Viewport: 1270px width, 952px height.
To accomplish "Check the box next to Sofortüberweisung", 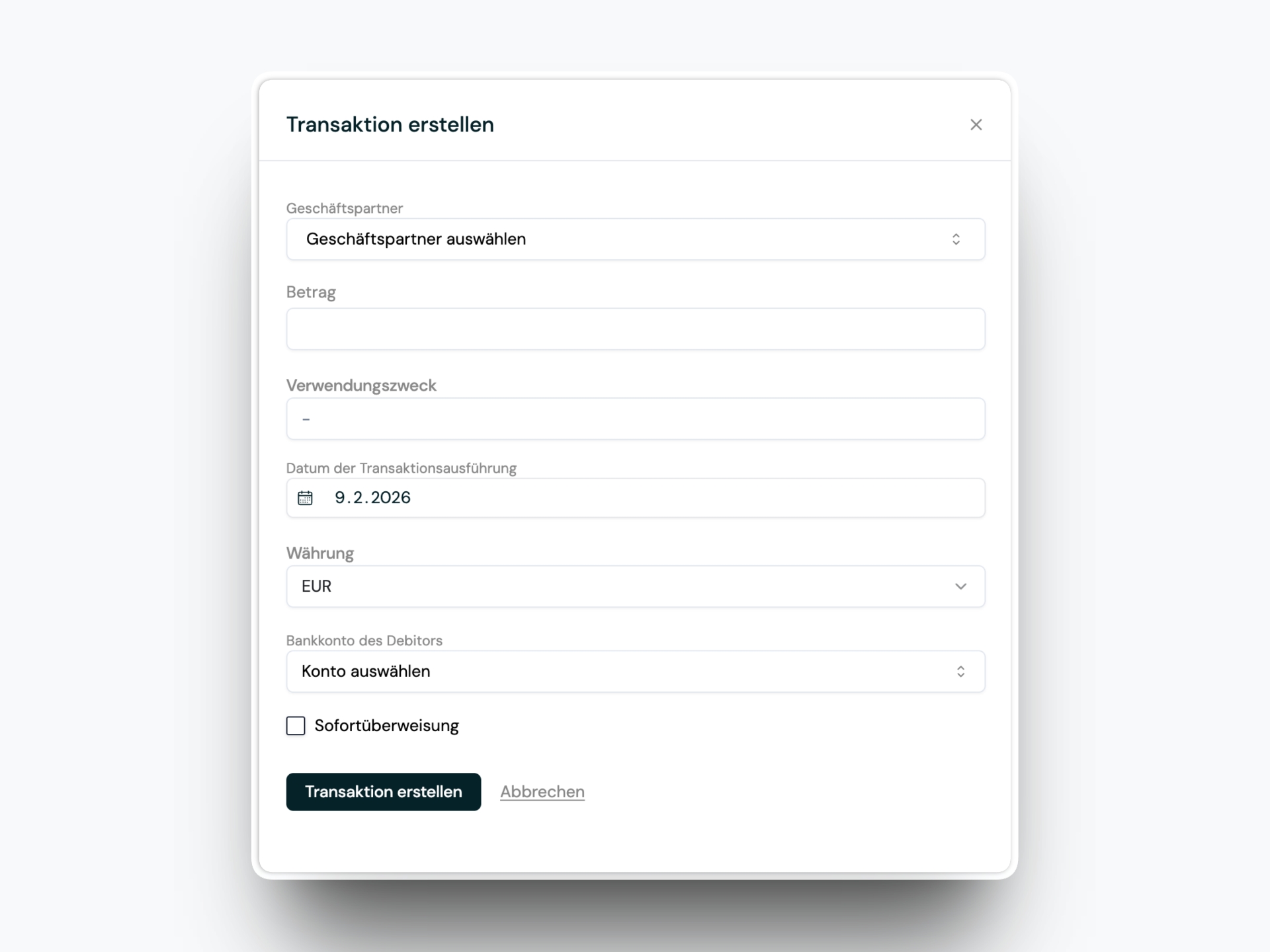I will tap(295, 726).
